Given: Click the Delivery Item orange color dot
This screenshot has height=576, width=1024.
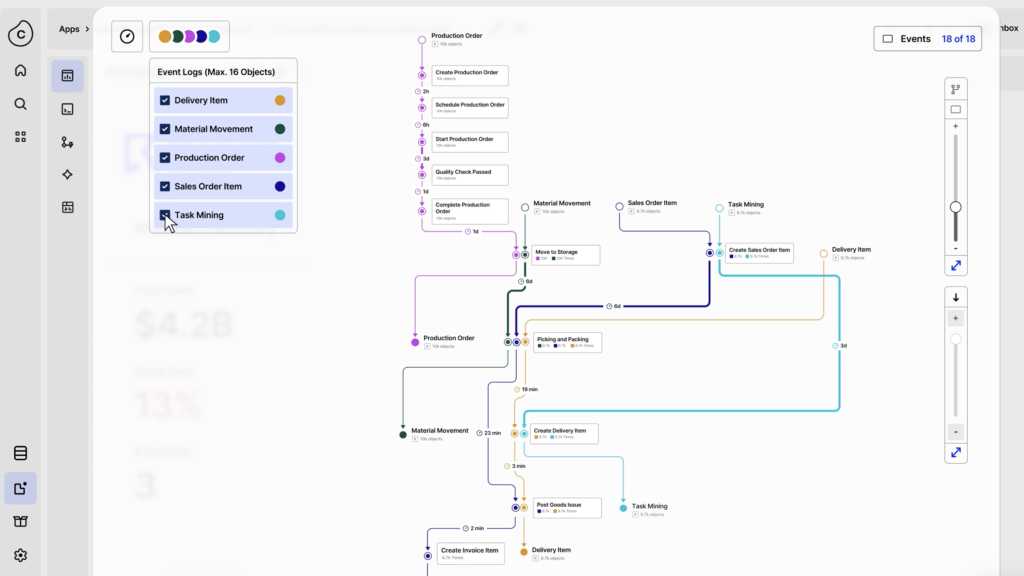Looking at the screenshot, I should (x=280, y=101).
